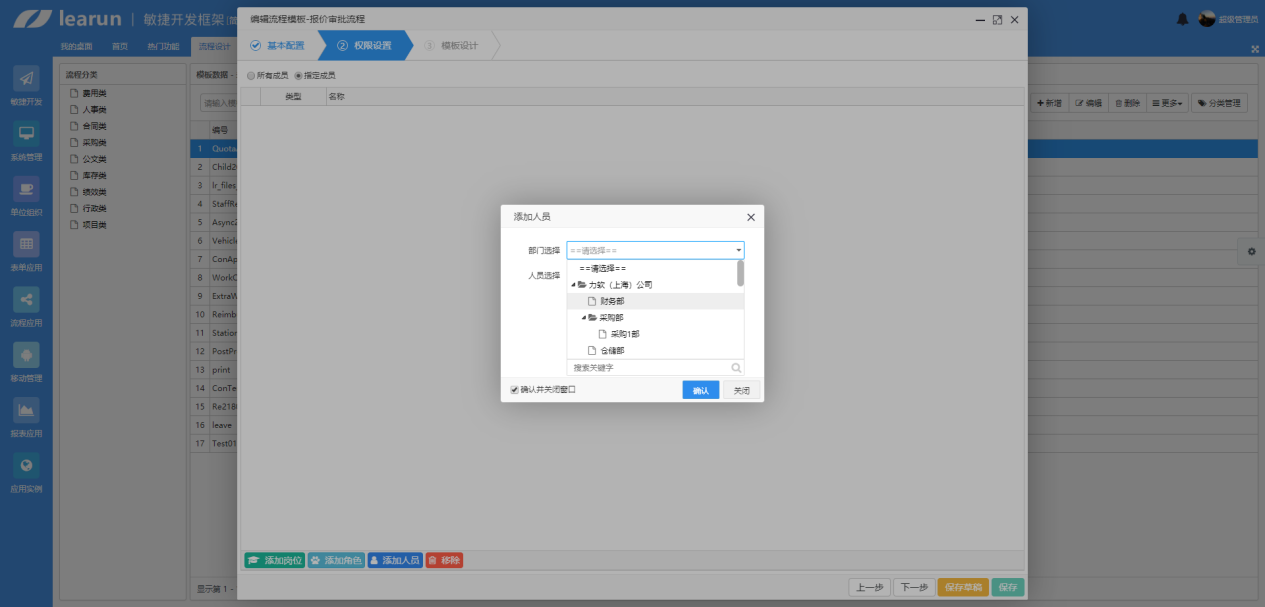Click the department dropdown list scrollbar
The image size is (1265, 607).
(740, 274)
